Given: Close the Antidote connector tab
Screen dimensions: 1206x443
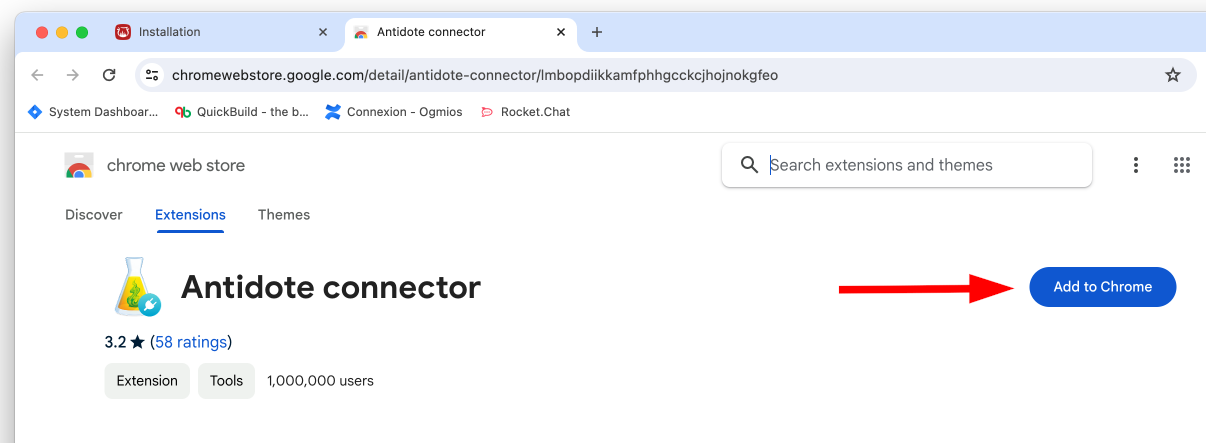Looking at the screenshot, I should tap(562, 32).
